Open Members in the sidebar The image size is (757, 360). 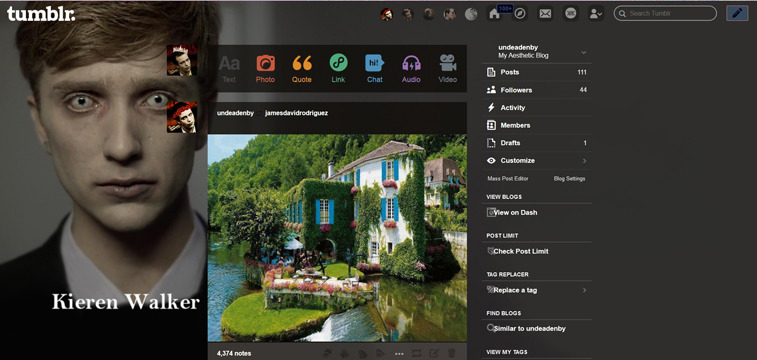(x=536, y=125)
